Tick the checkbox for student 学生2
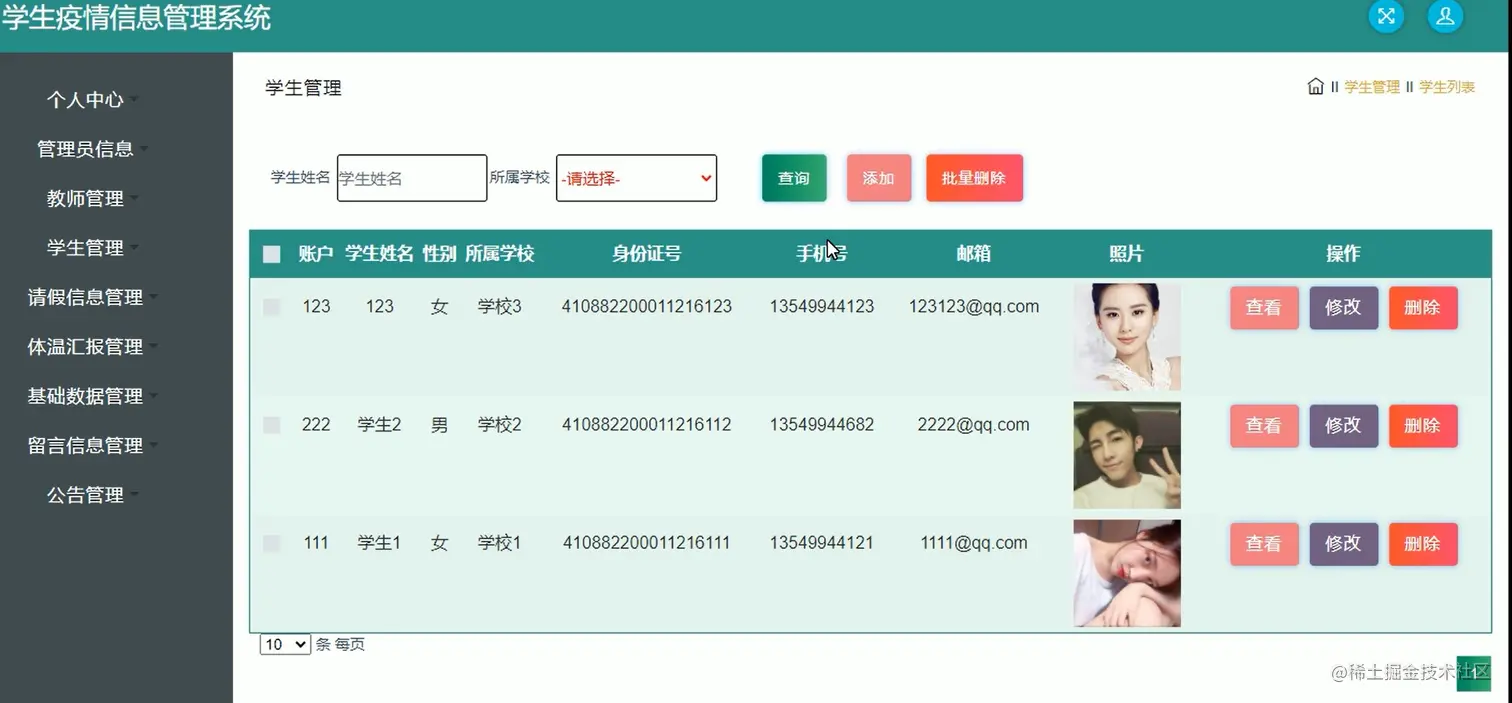Image resolution: width=1512 pixels, height=703 pixels. tap(271, 424)
